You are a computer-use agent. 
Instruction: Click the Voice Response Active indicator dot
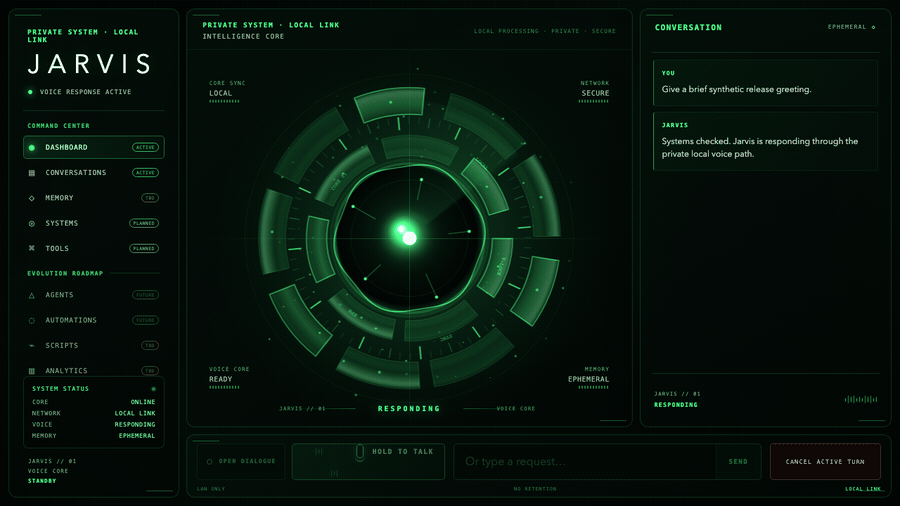coord(30,92)
